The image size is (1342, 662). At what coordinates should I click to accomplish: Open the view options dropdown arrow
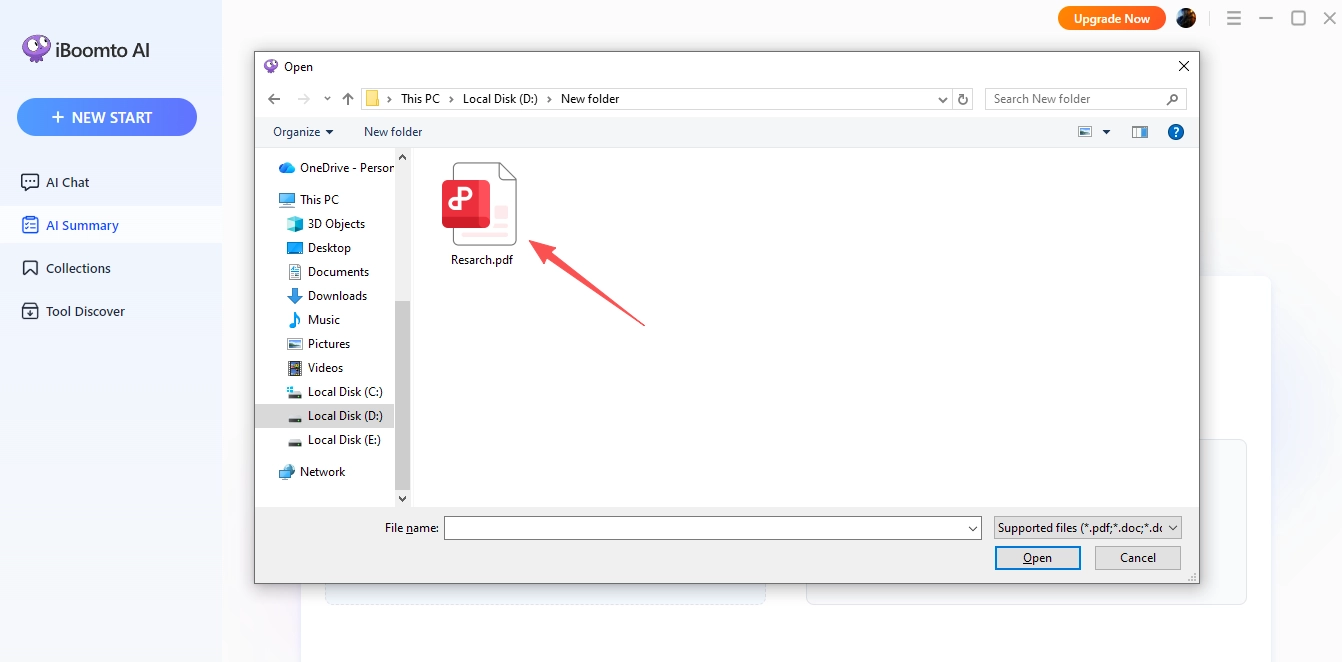1106,132
